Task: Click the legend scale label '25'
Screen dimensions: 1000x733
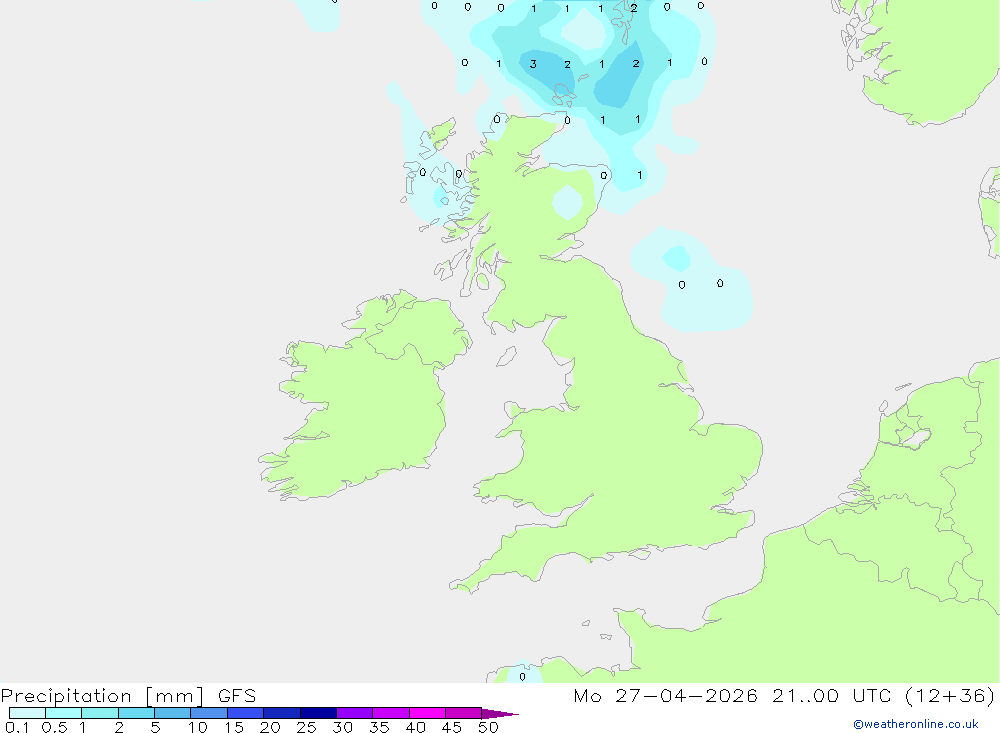Action: (307, 727)
